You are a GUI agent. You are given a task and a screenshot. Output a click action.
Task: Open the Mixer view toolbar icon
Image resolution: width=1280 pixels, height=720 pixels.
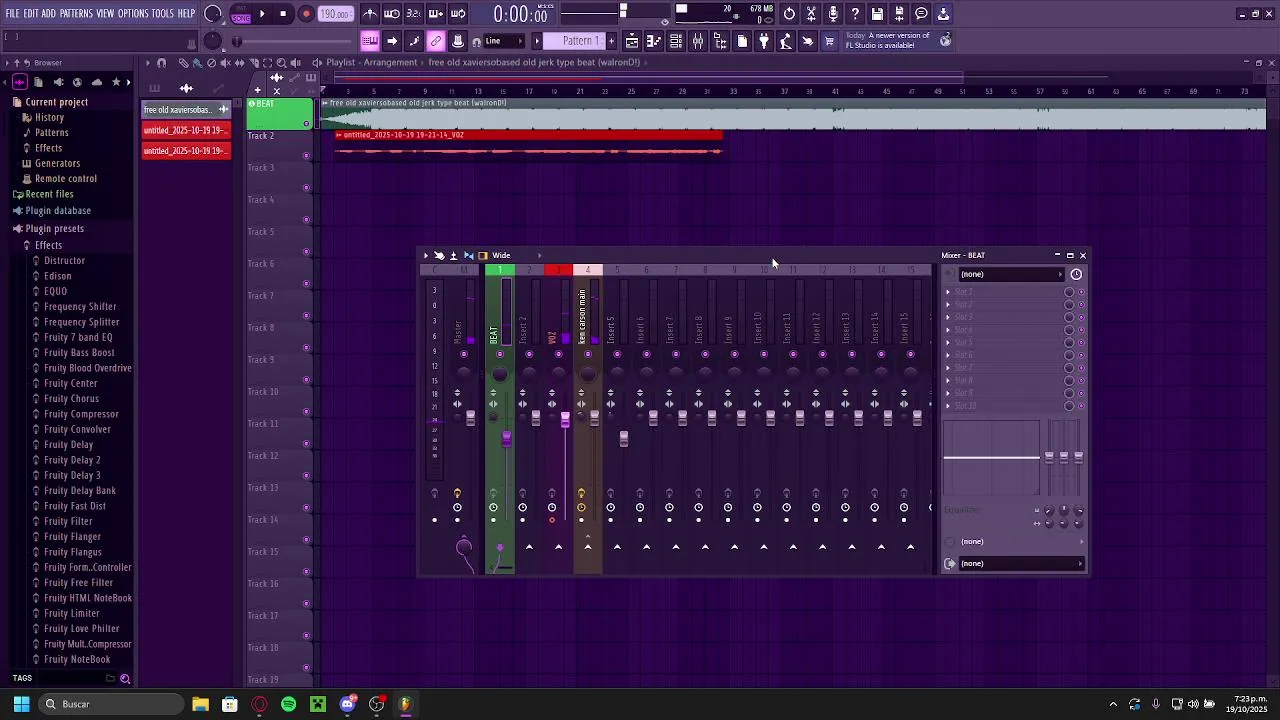(x=698, y=41)
